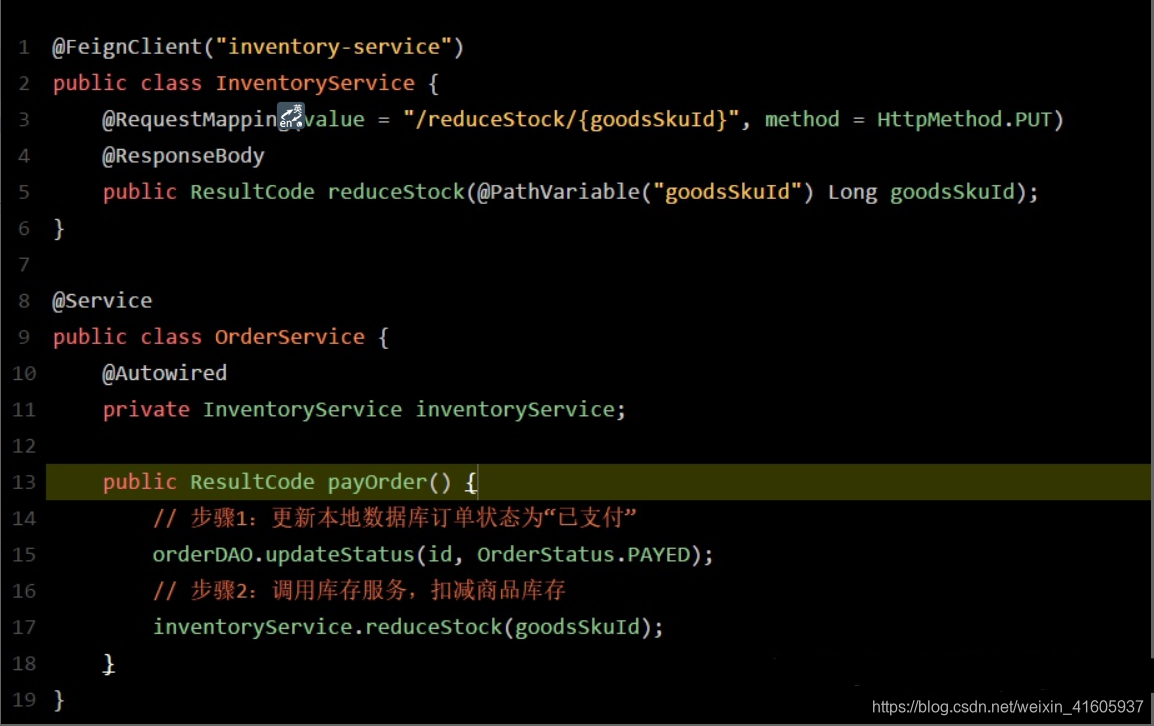This screenshot has width=1154, height=726.
Task: Click the reduceStock method declaration on line 5
Action: (x=396, y=192)
